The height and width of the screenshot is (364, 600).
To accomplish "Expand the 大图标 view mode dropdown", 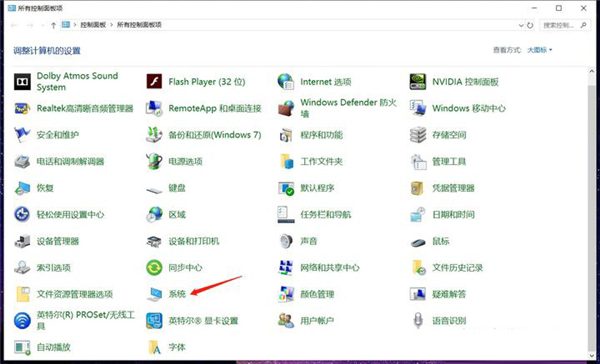I will pos(540,50).
